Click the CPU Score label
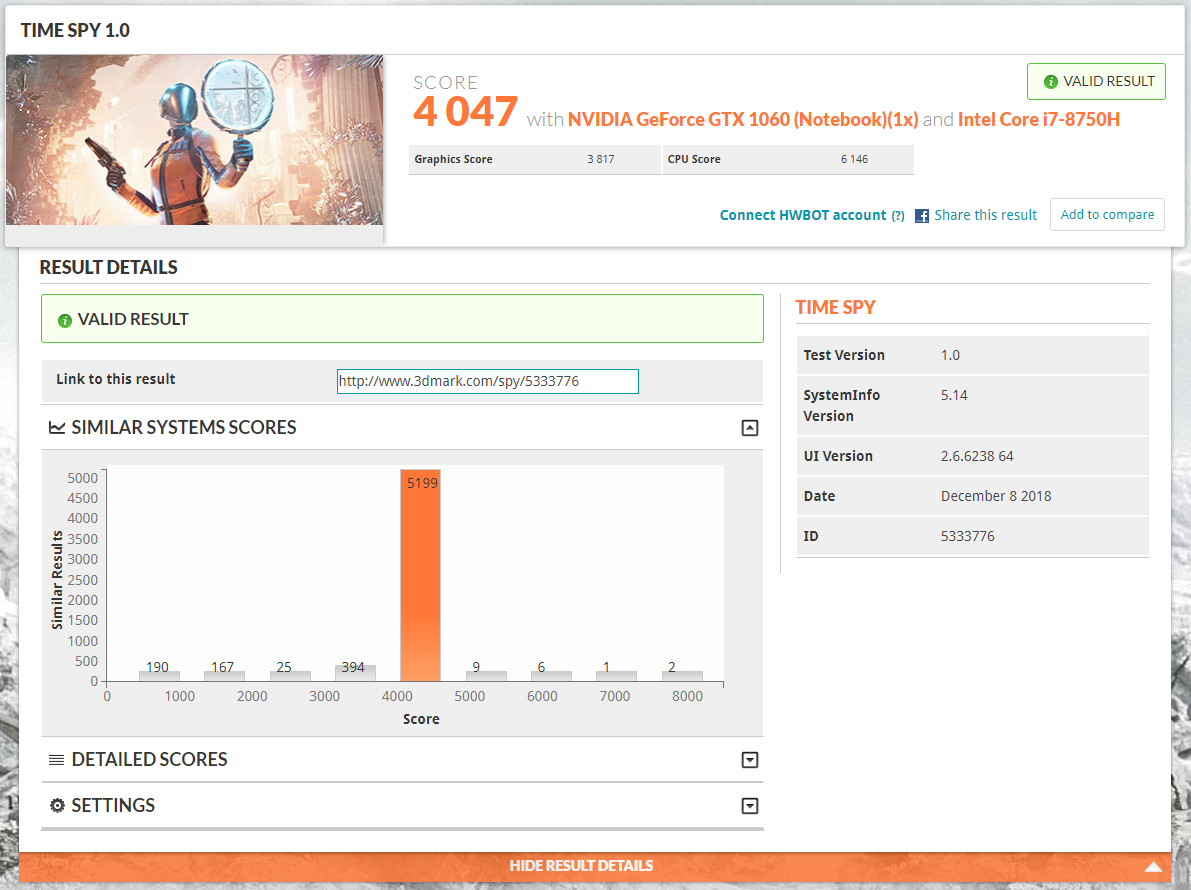The width and height of the screenshot is (1191, 890). [694, 159]
